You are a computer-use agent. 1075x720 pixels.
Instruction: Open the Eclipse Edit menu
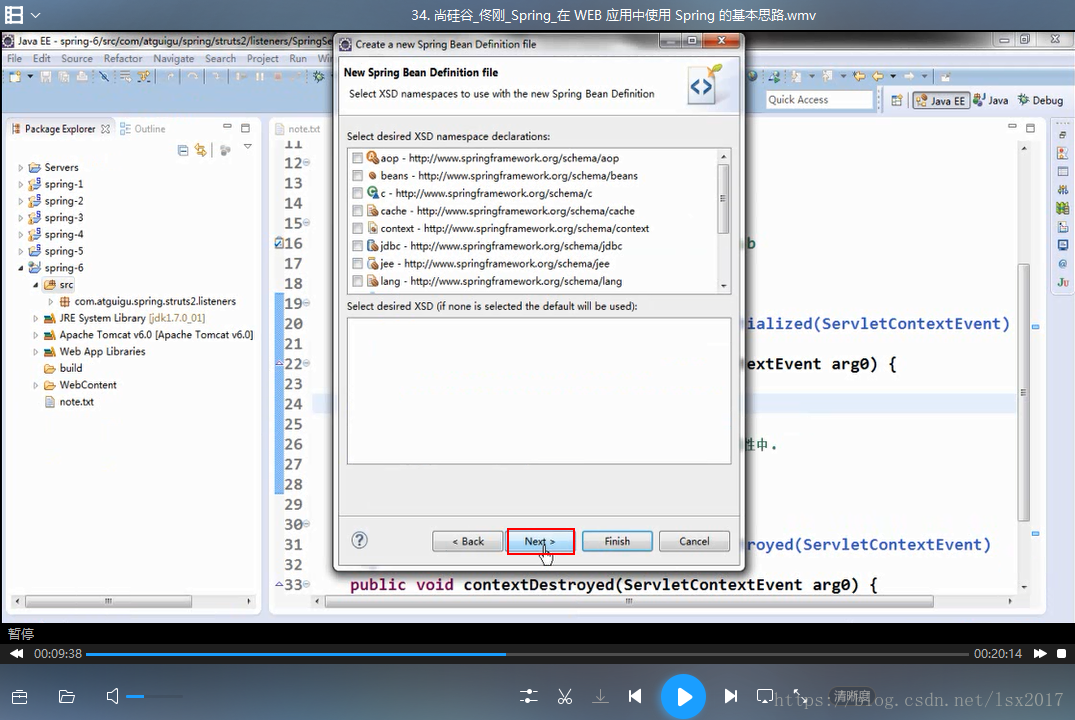[x=42, y=59]
